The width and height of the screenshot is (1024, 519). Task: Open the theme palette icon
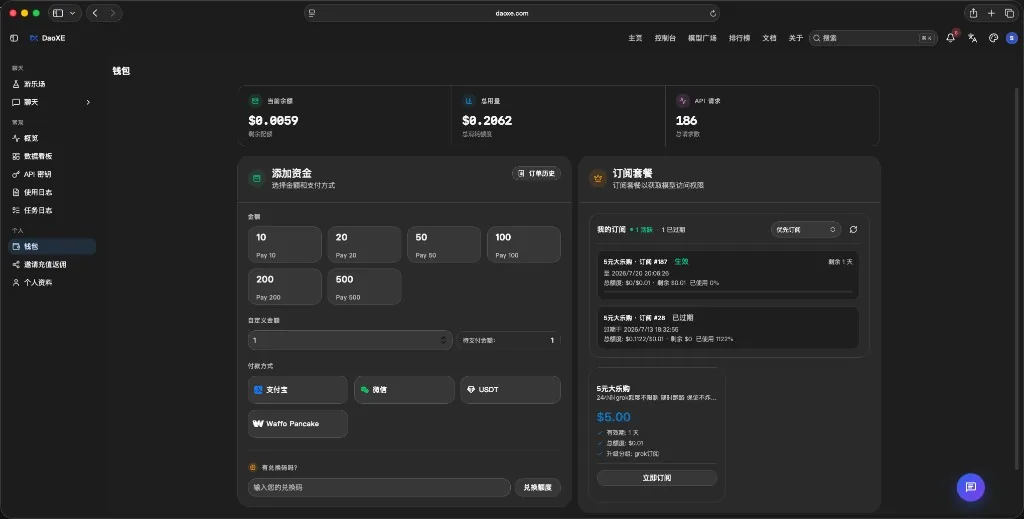993,38
